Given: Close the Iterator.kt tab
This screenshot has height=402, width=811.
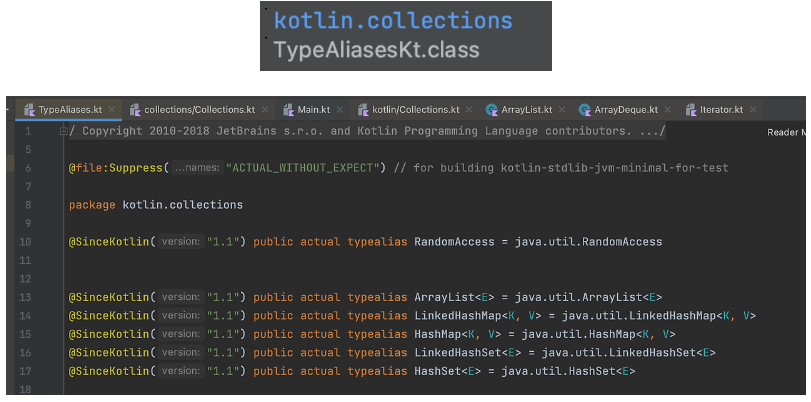Looking at the screenshot, I should click(753, 110).
